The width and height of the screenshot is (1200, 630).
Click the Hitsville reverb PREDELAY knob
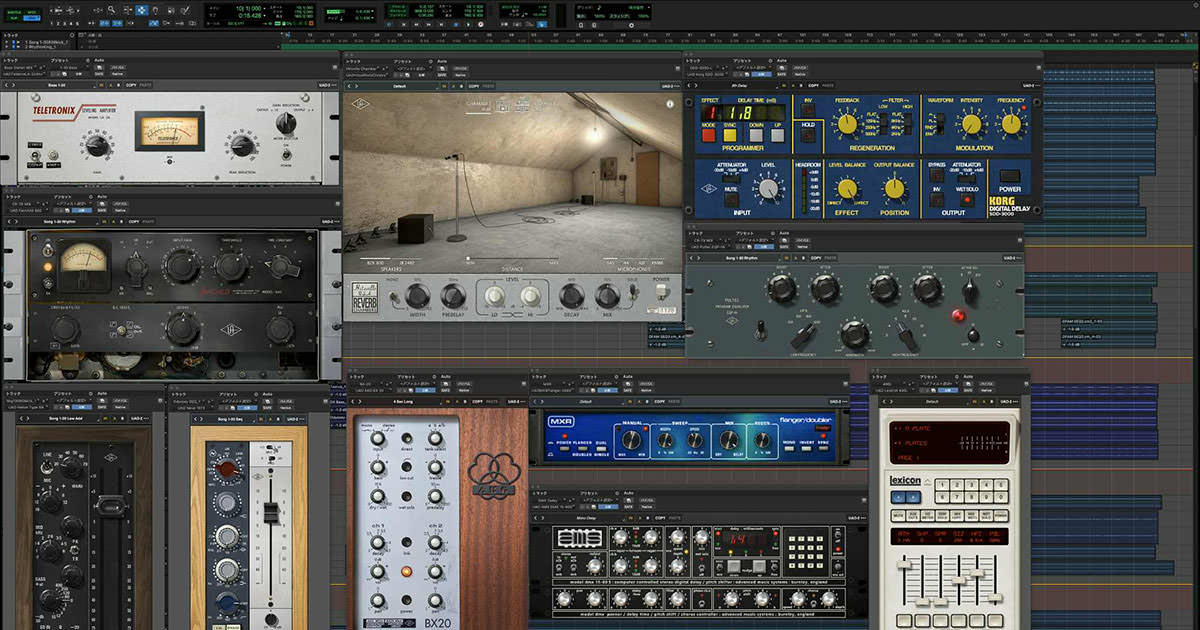click(x=454, y=295)
